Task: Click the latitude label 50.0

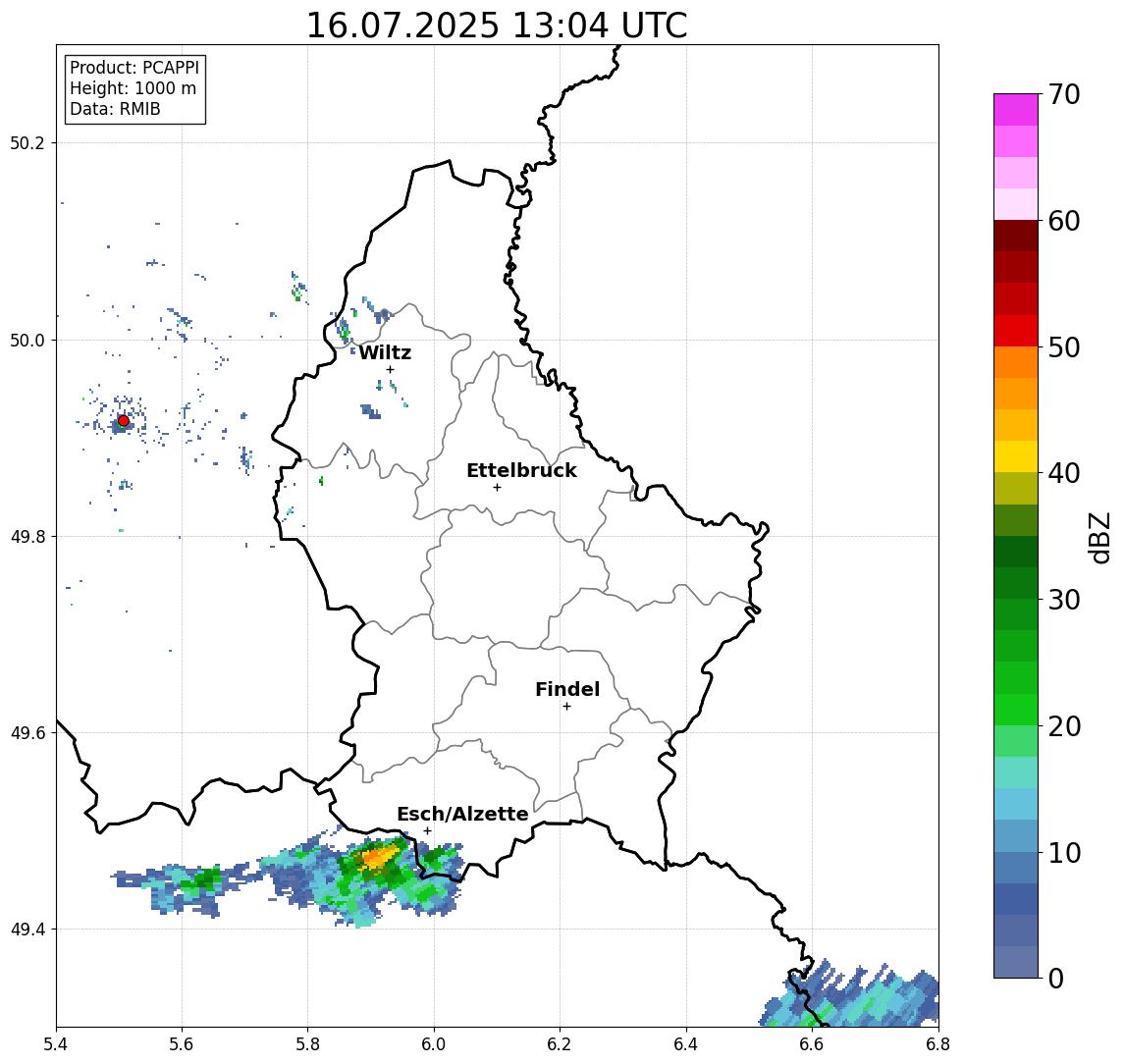Action: [x=27, y=340]
